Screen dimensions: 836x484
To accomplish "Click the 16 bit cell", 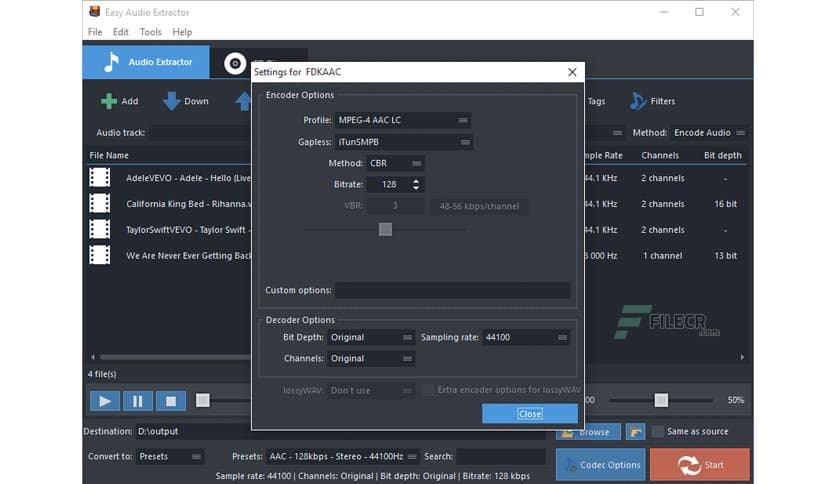I will click(x=726, y=204).
